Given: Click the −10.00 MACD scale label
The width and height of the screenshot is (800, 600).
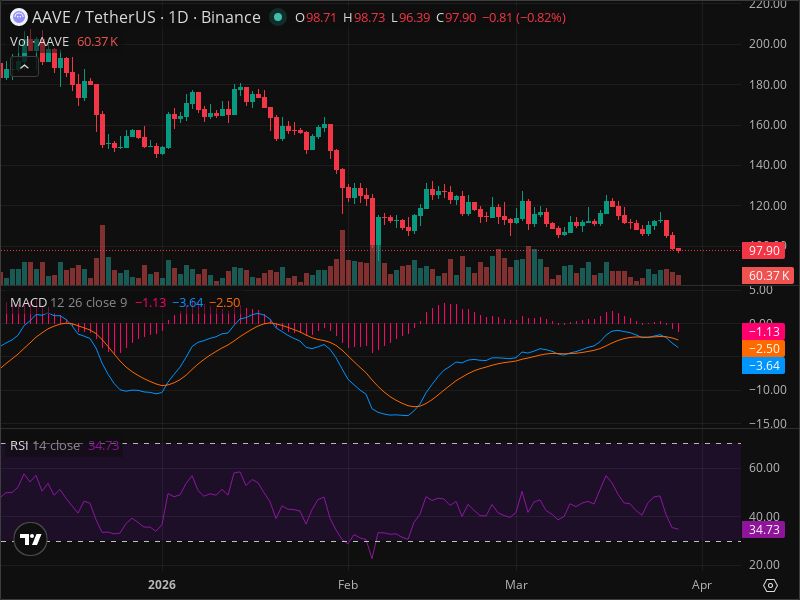Looking at the screenshot, I should tap(767, 390).
